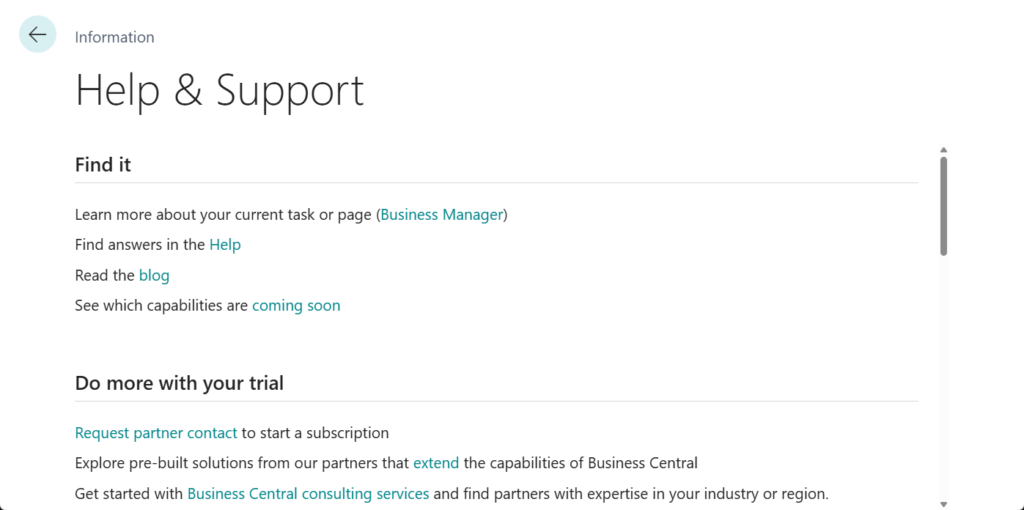Click the Find it section heading
The image size is (1024, 510).
pos(103,164)
